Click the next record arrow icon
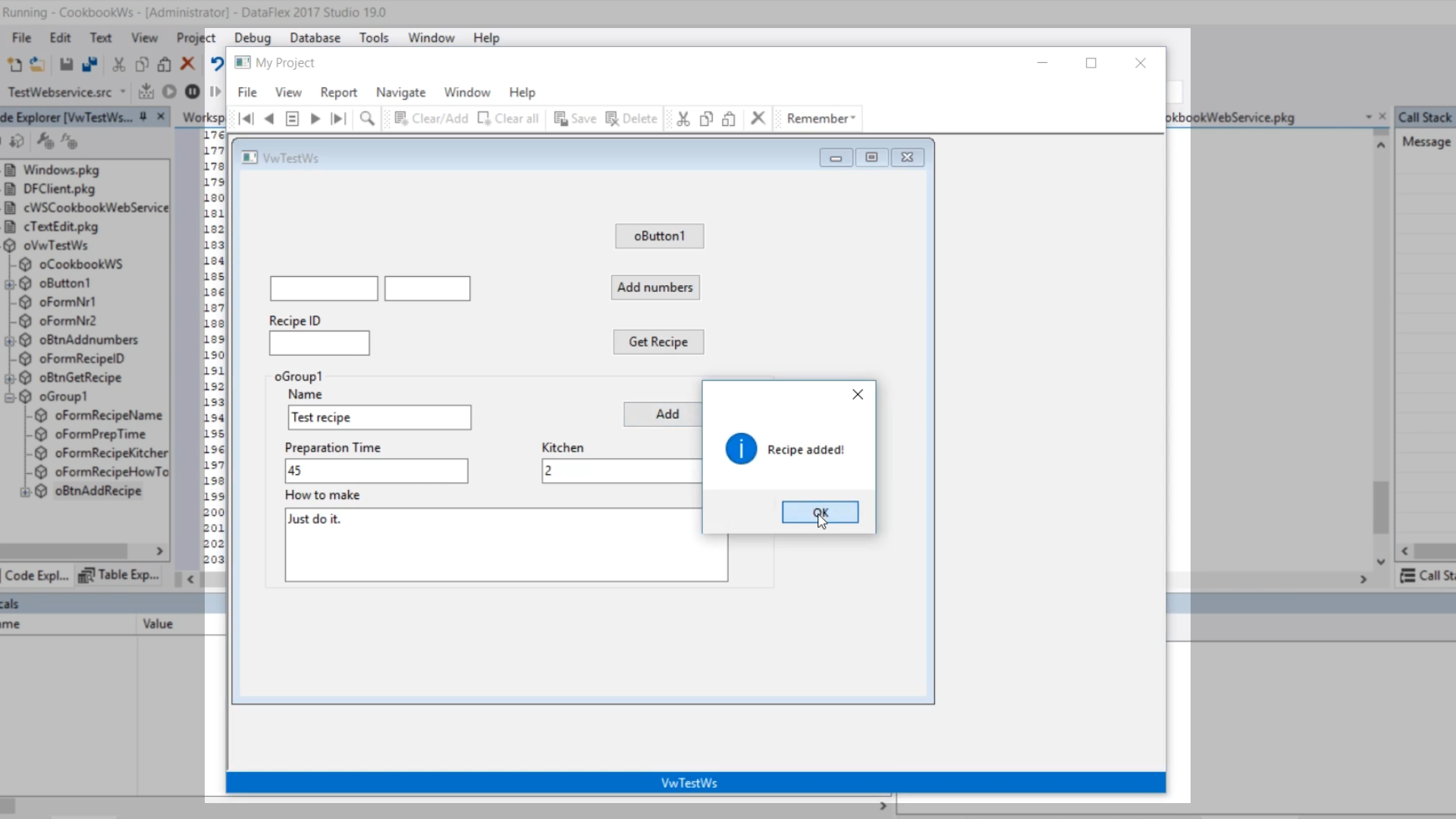 tap(315, 118)
